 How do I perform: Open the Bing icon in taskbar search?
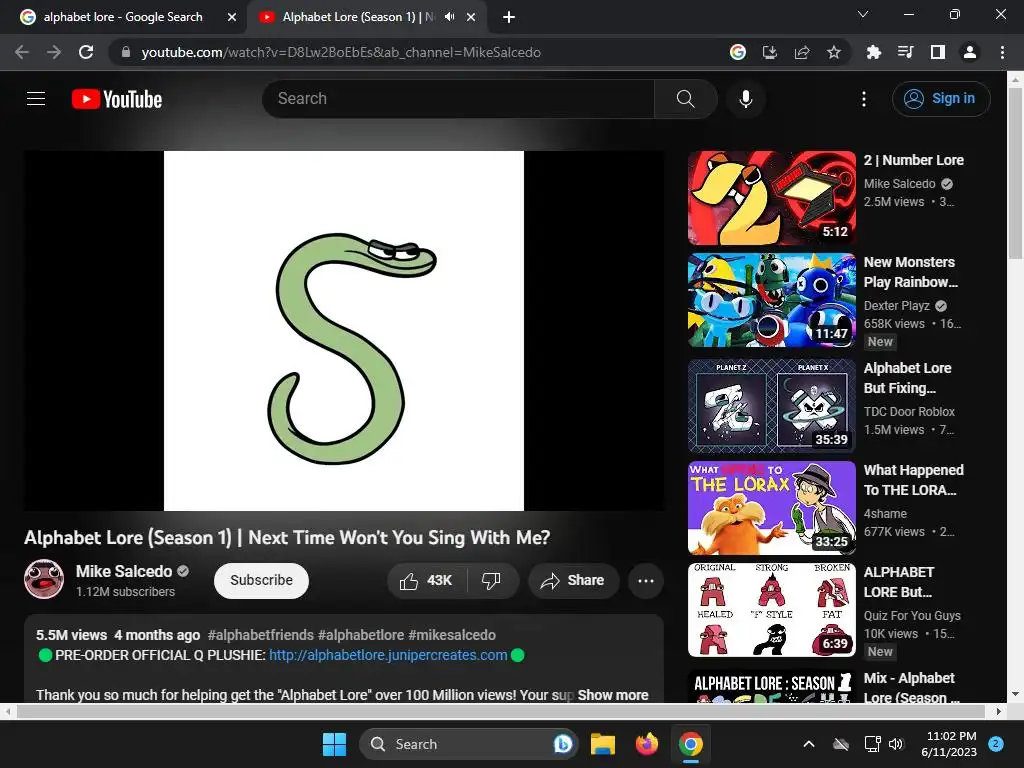[x=563, y=744]
